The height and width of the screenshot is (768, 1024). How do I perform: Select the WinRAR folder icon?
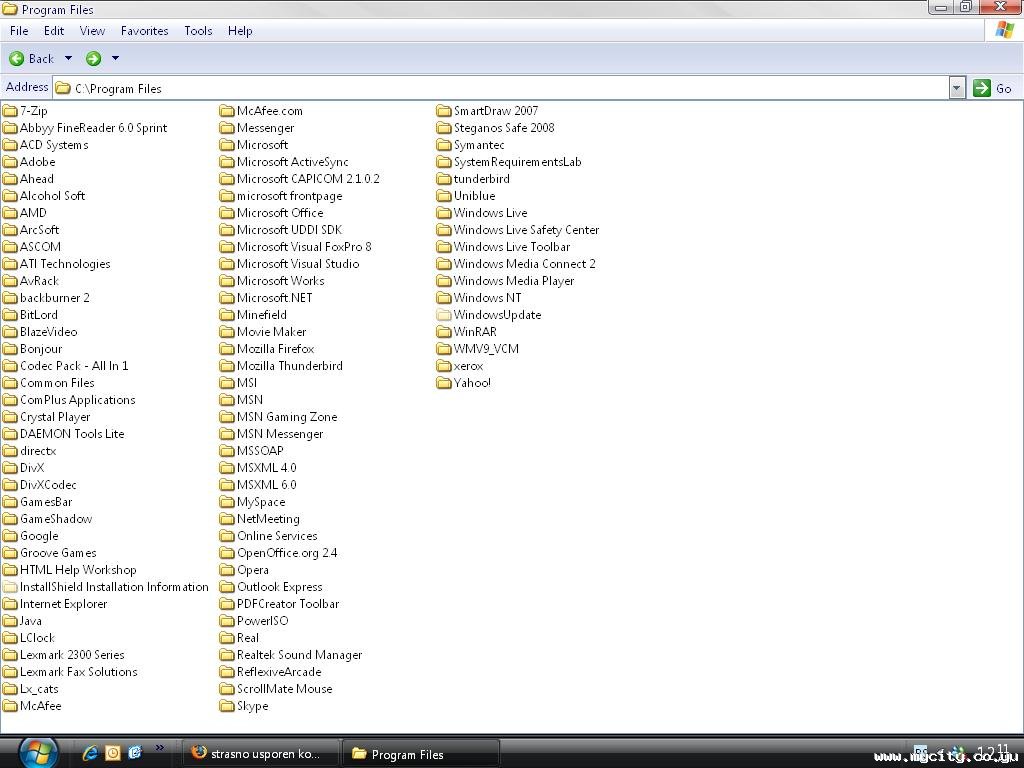443,332
